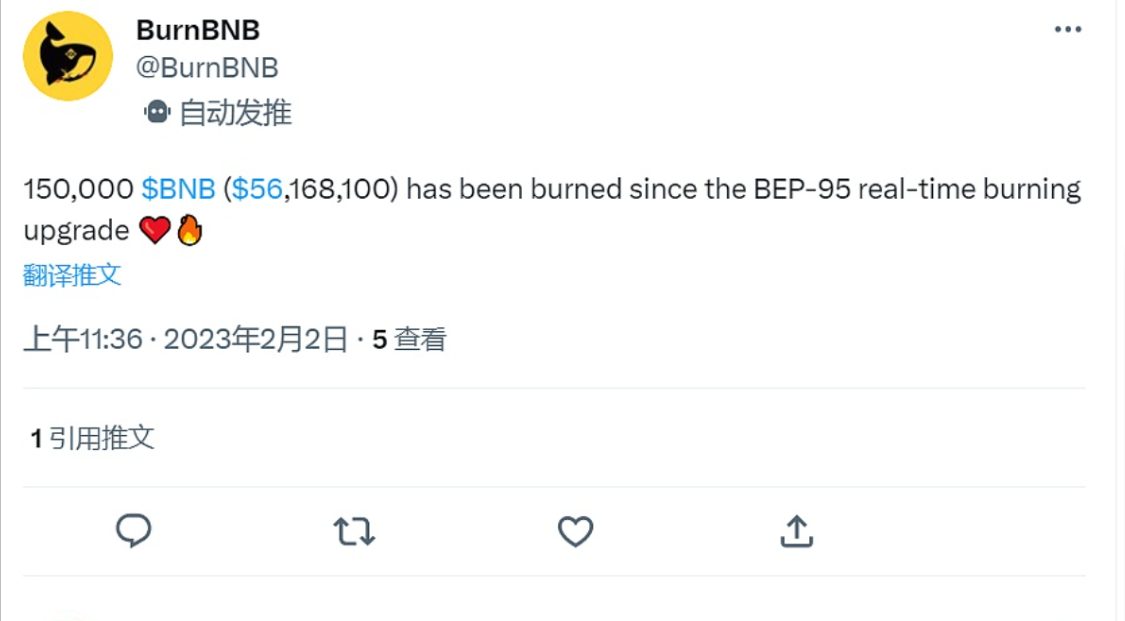Click 翻译推文 to translate the tweet
This screenshot has width=1125, height=621.
coord(72,275)
